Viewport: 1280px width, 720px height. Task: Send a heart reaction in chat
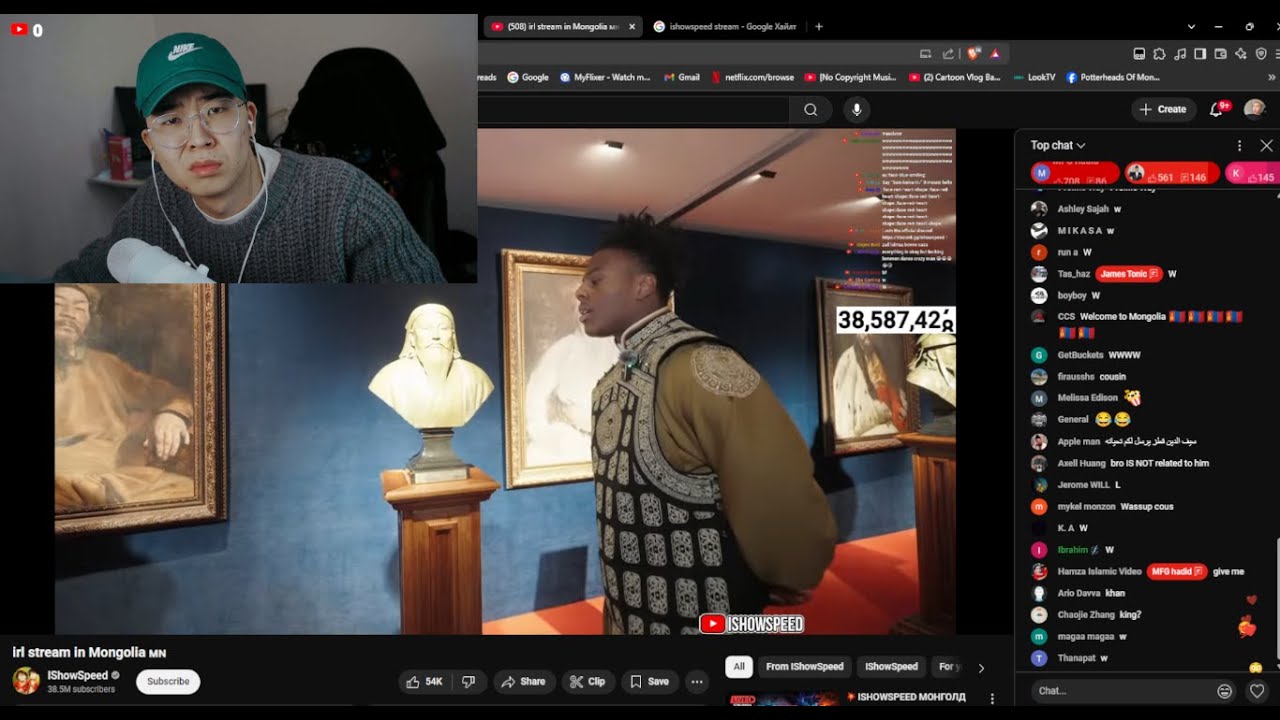point(1258,691)
